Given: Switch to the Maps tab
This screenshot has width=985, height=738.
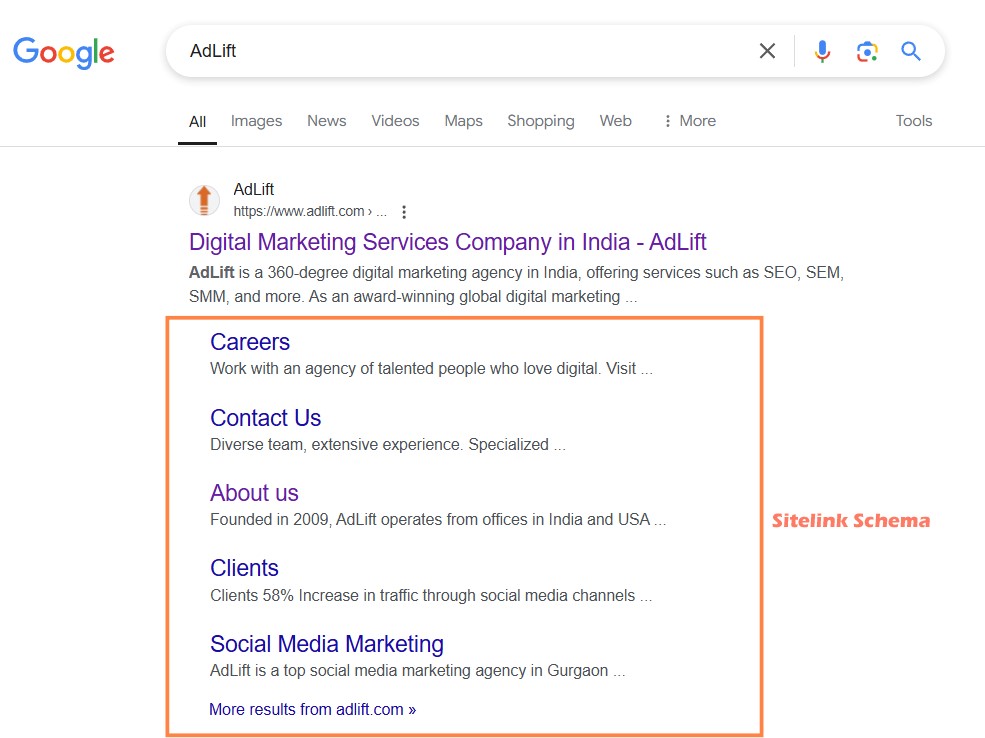Looking at the screenshot, I should click(464, 121).
